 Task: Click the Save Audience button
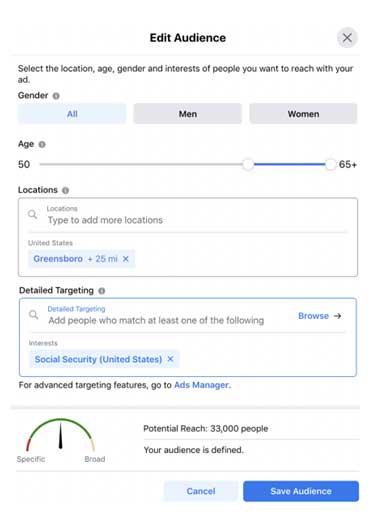[x=301, y=491]
